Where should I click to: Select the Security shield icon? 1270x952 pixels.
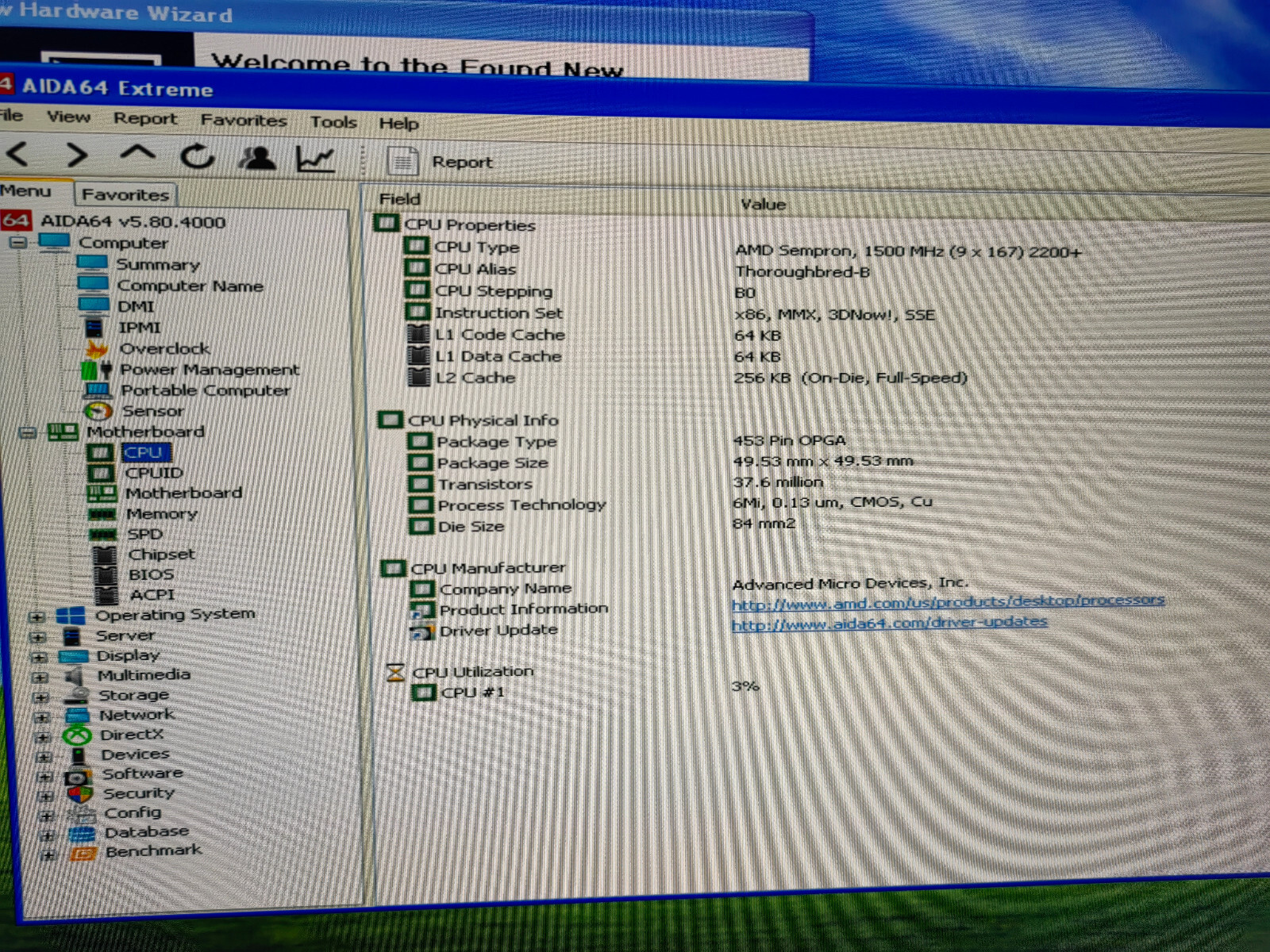click(x=80, y=793)
